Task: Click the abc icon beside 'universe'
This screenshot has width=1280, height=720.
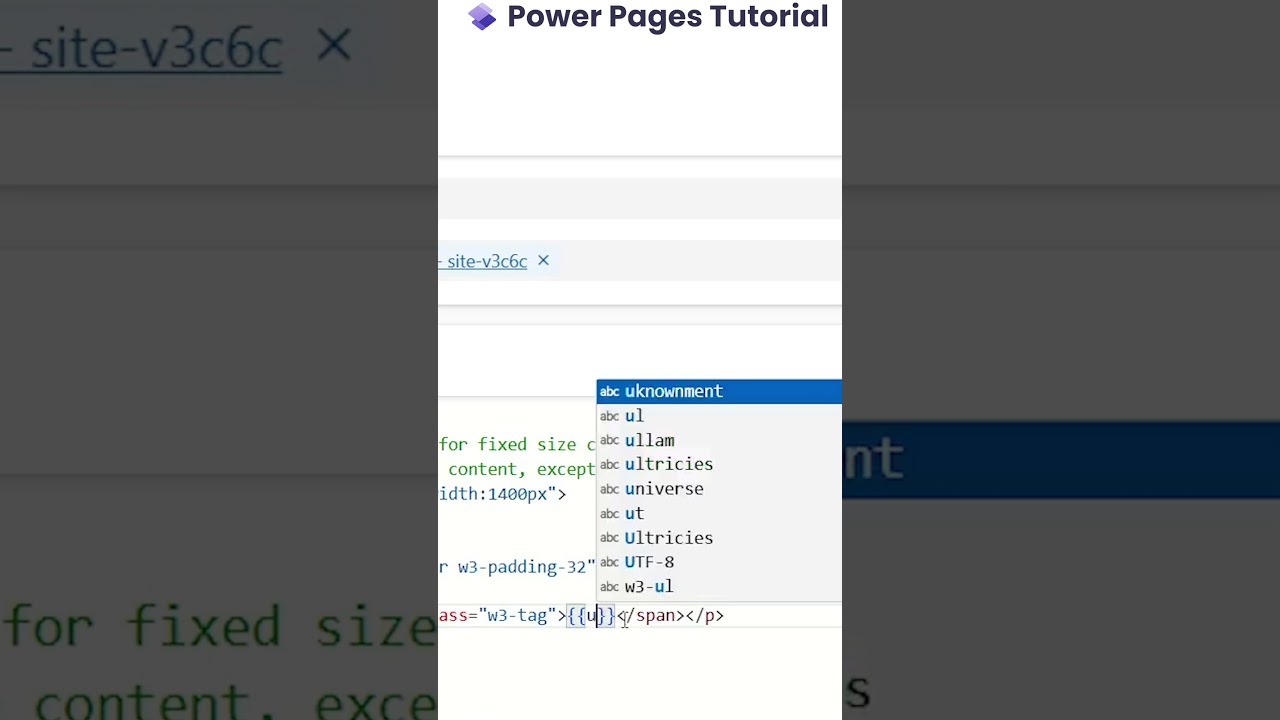Action: click(610, 489)
